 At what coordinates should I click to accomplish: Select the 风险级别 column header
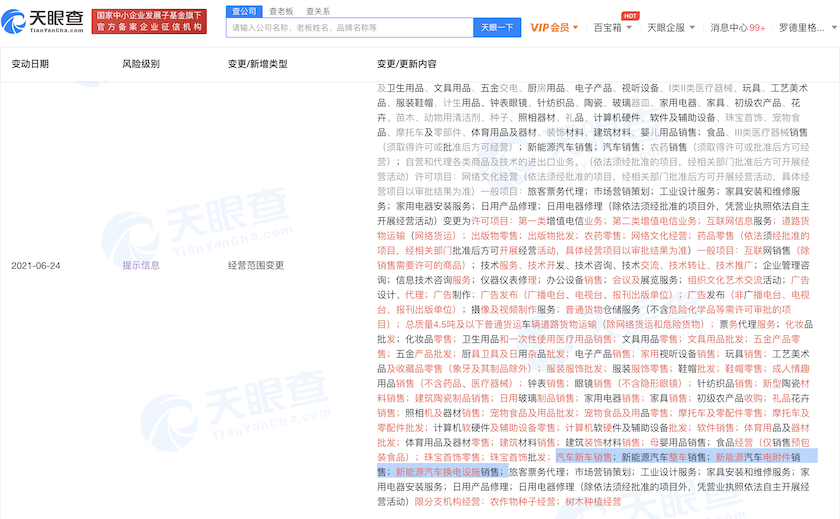(141, 64)
